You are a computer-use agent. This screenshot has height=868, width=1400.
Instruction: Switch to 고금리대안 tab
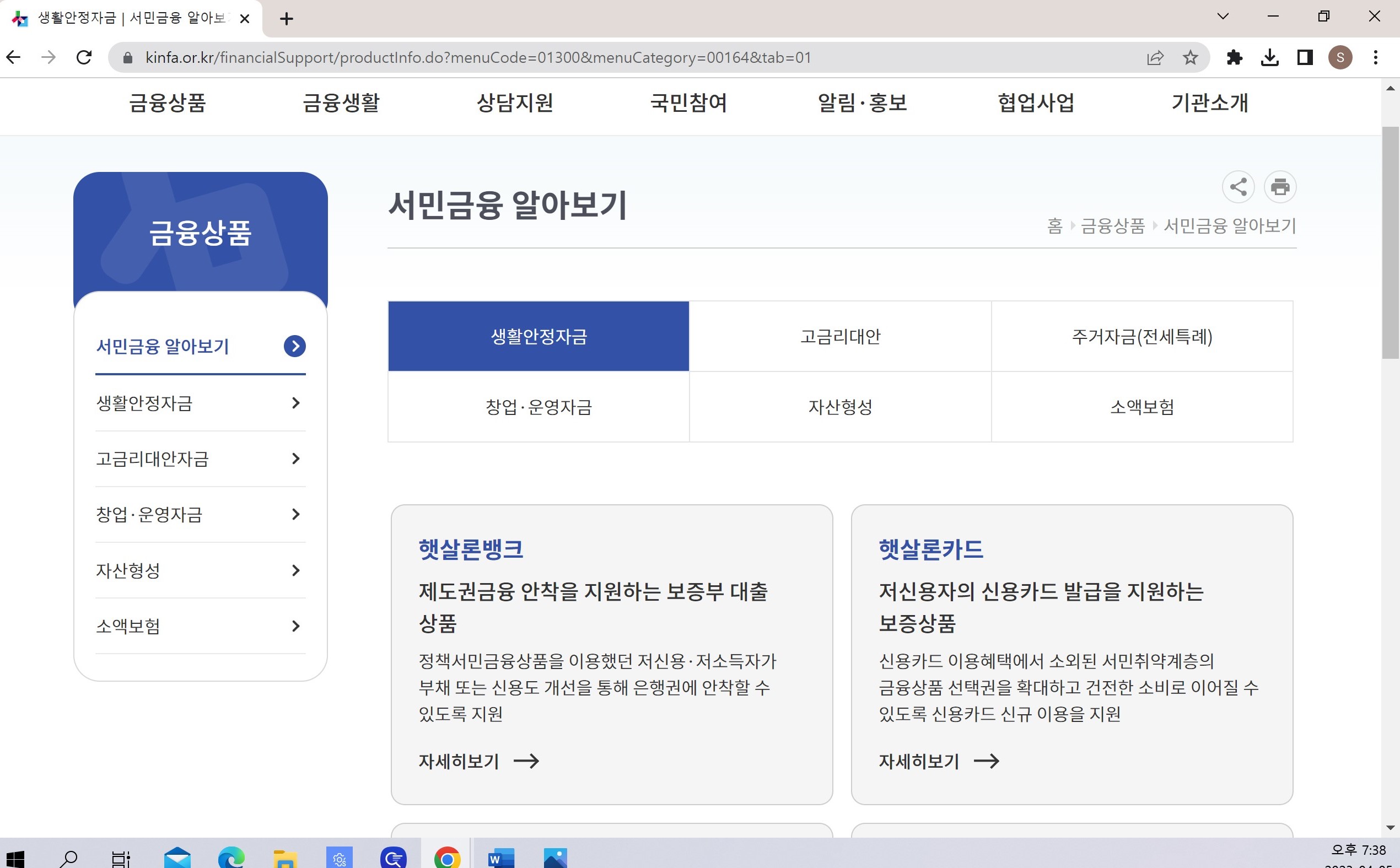840,336
